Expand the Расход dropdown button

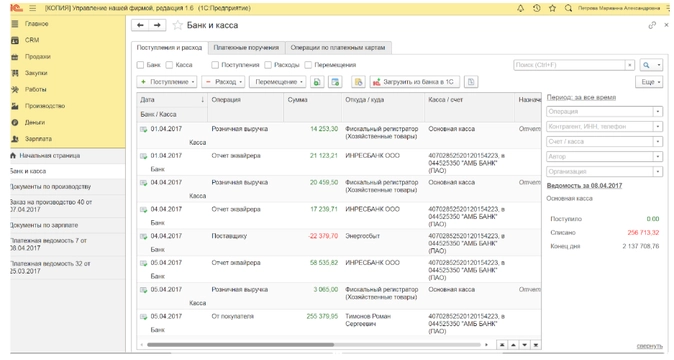(223, 82)
